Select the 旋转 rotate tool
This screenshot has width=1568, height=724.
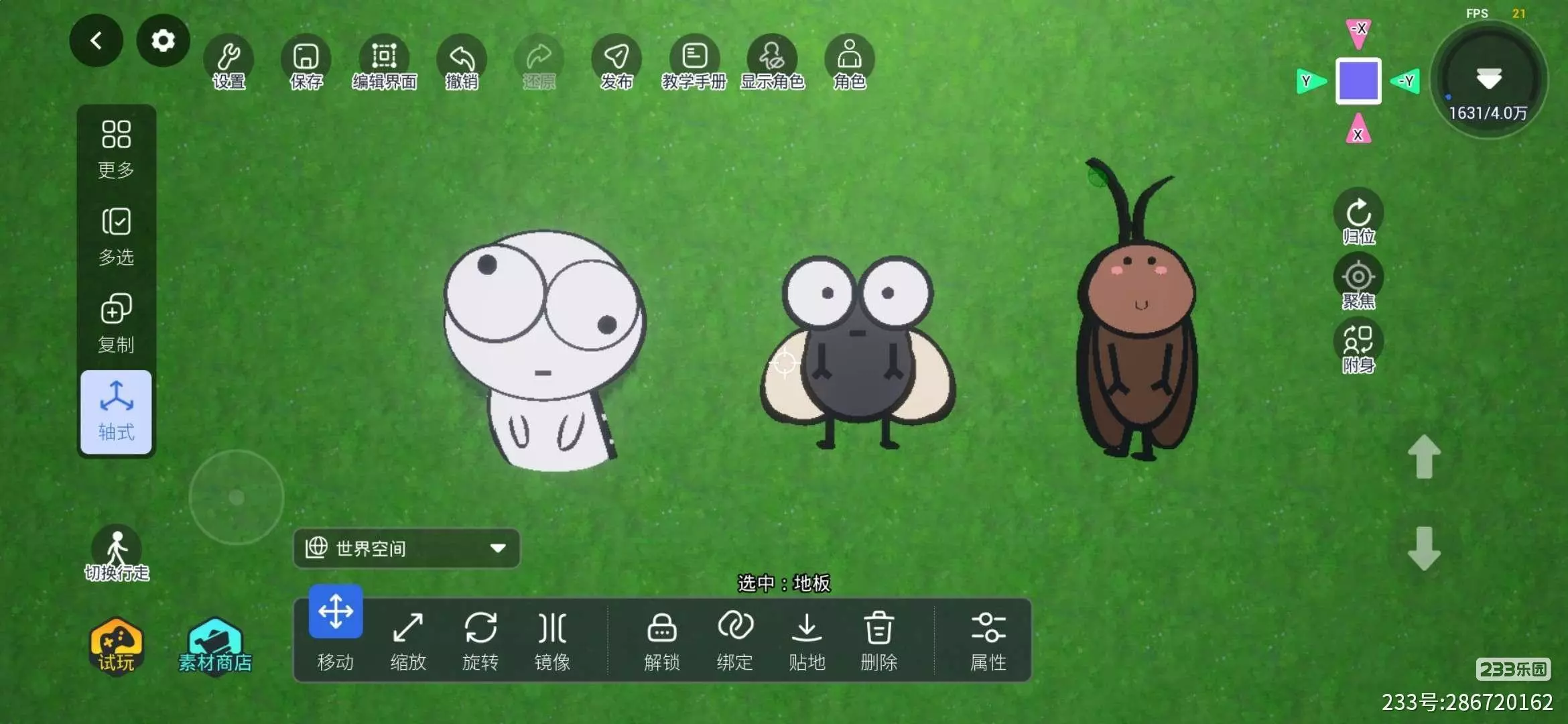coord(480,641)
